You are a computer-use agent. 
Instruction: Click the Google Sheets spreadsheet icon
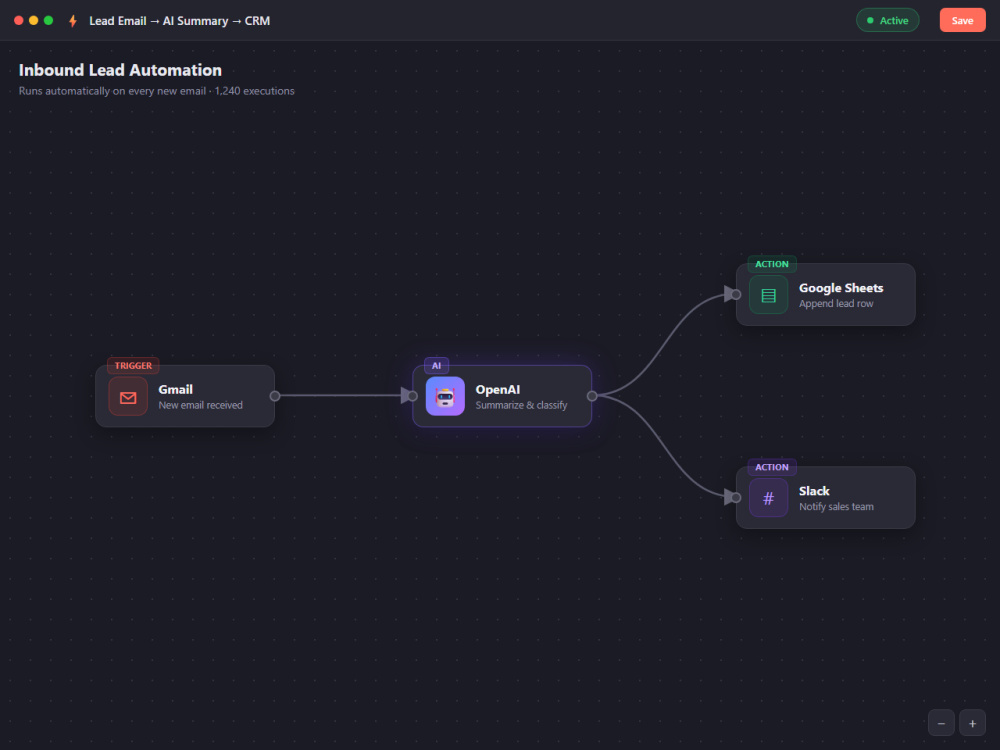768,295
